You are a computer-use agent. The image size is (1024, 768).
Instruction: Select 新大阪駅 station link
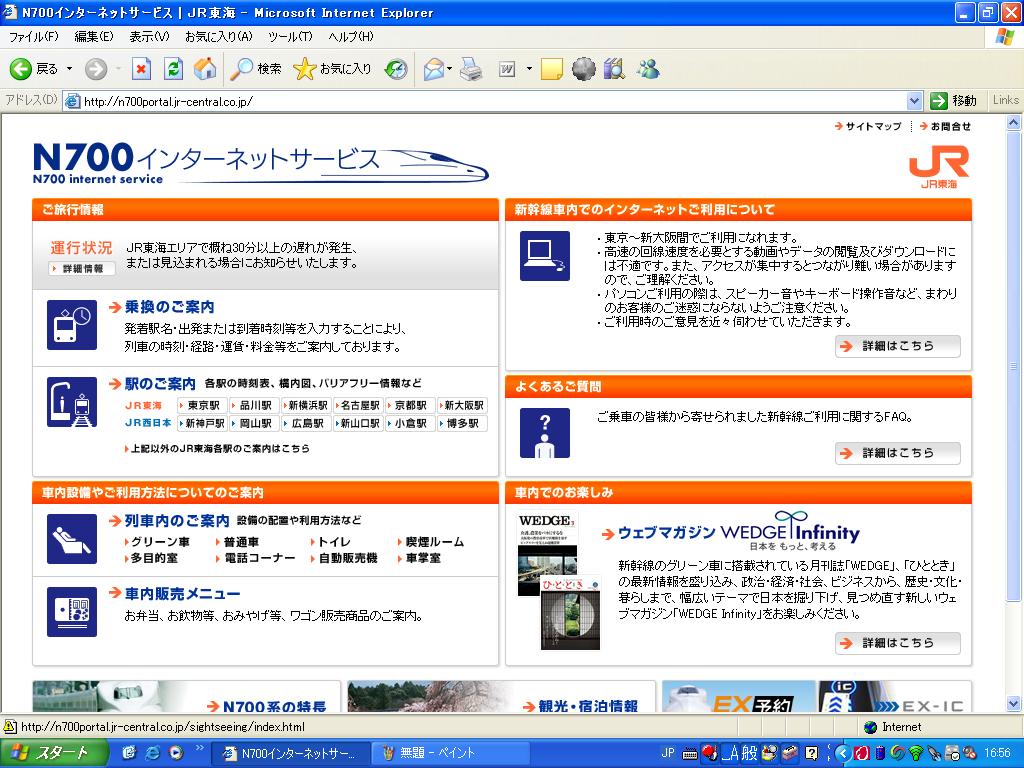click(462, 406)
